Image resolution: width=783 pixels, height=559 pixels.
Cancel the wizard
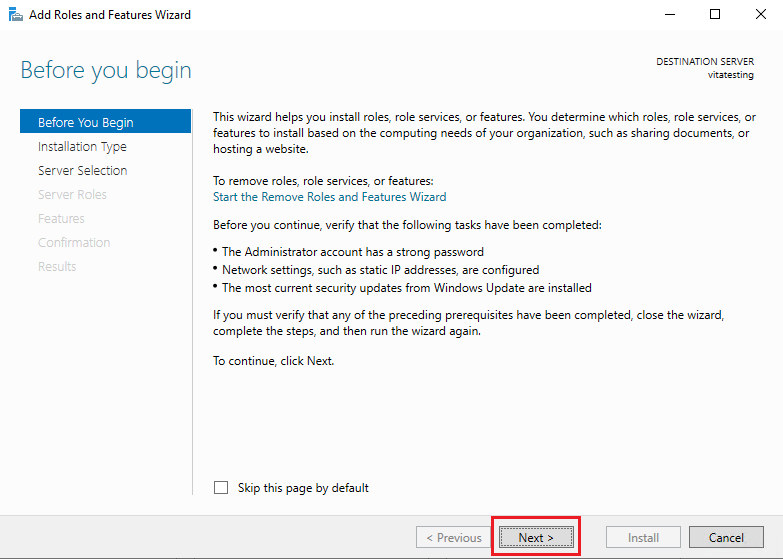click(x=726, y=538)
